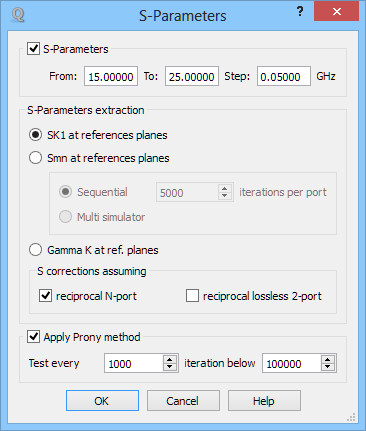This screenshot has width=366, height=431.
Task: Decrease iteration below value with down arrow
Action: pos(328,367)
